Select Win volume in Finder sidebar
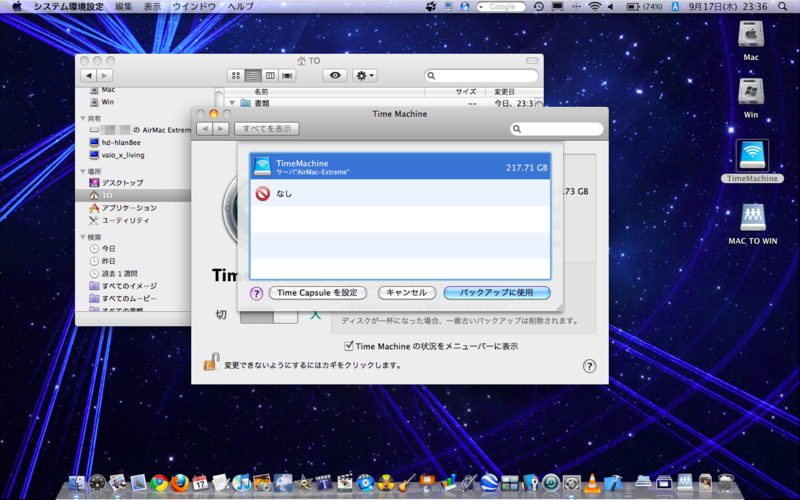 pos(107,102)
